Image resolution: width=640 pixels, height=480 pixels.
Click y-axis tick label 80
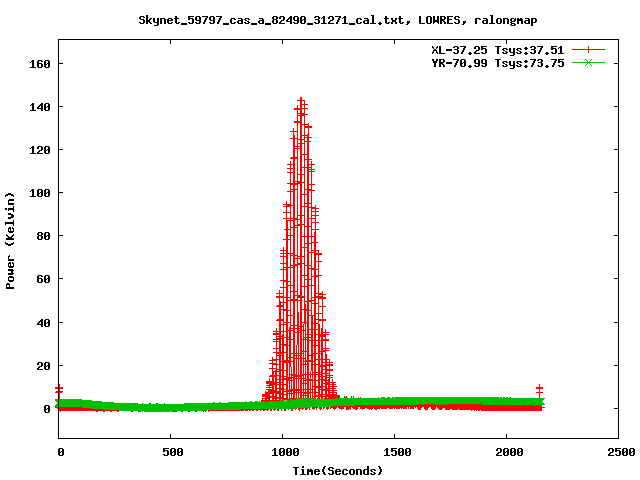pos(43,236)
